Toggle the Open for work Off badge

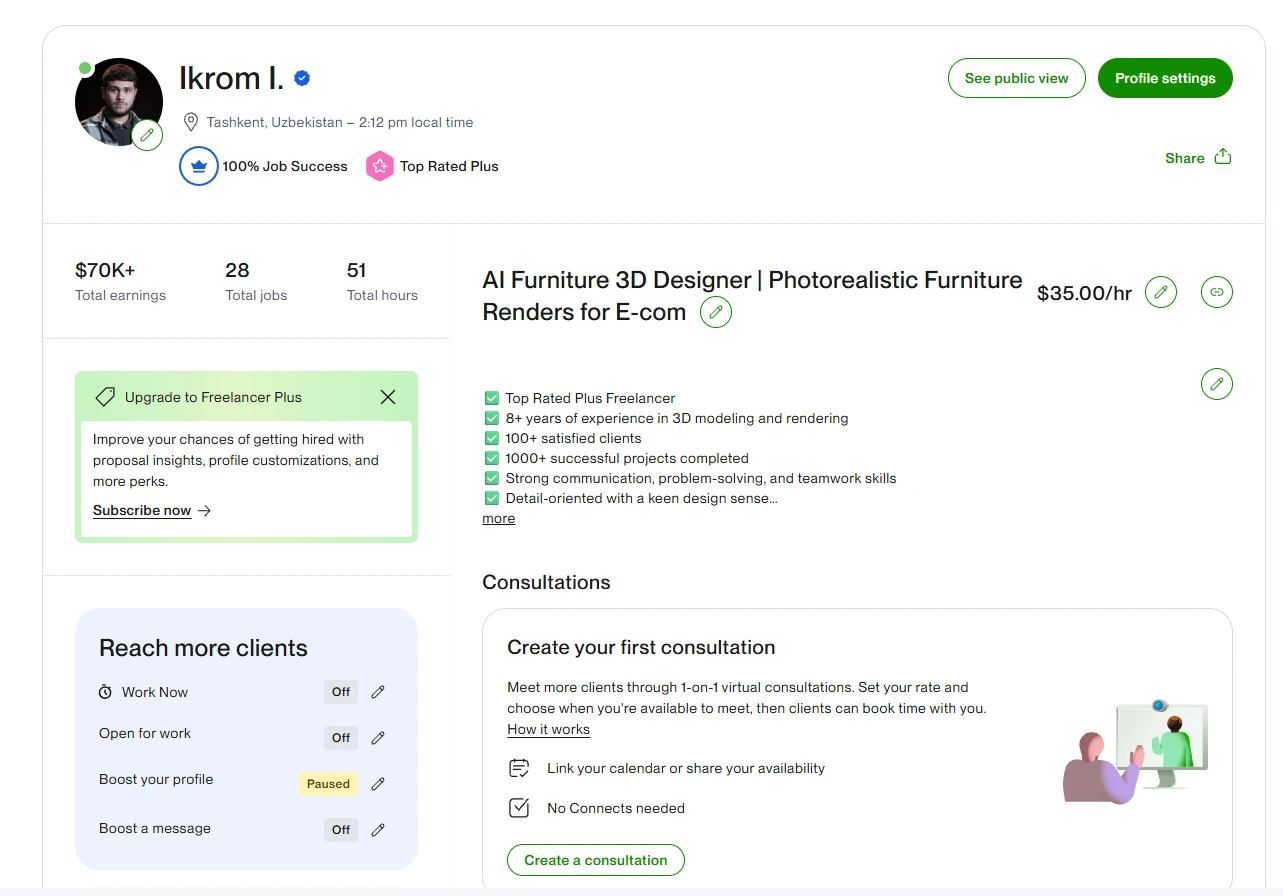[341, 738]
